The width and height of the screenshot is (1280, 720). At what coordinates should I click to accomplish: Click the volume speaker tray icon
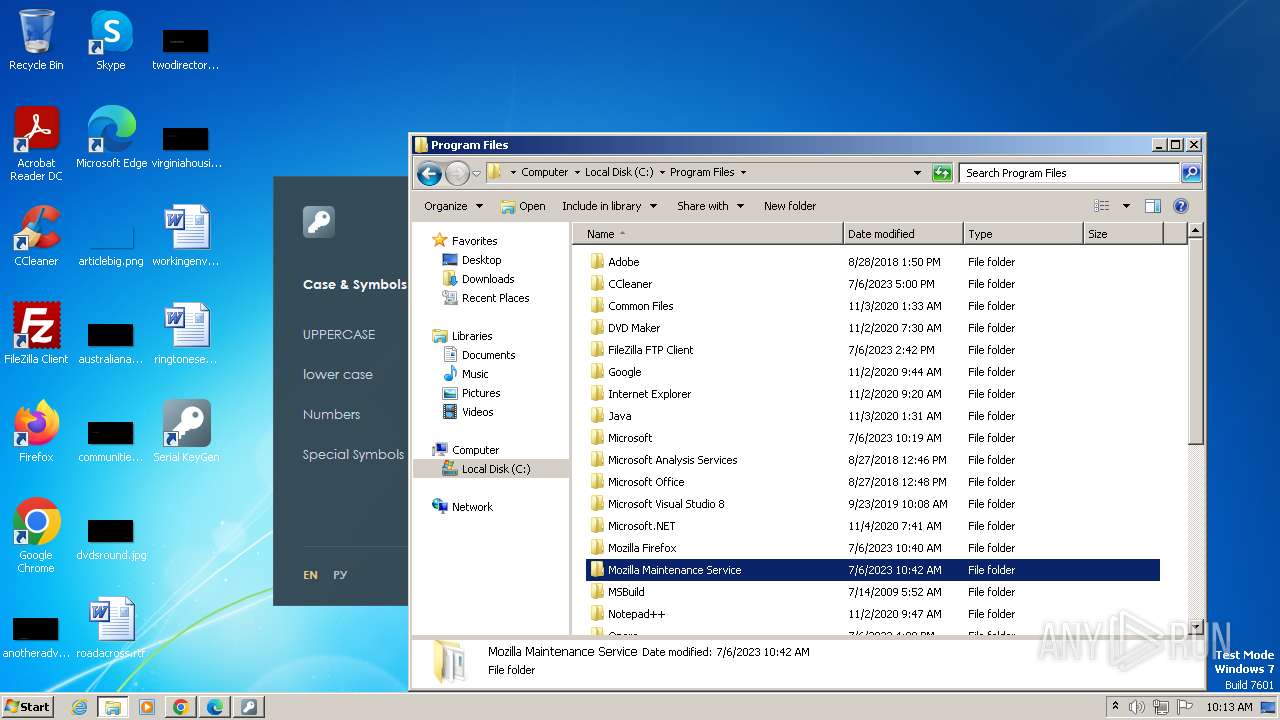pos(1137,707)
